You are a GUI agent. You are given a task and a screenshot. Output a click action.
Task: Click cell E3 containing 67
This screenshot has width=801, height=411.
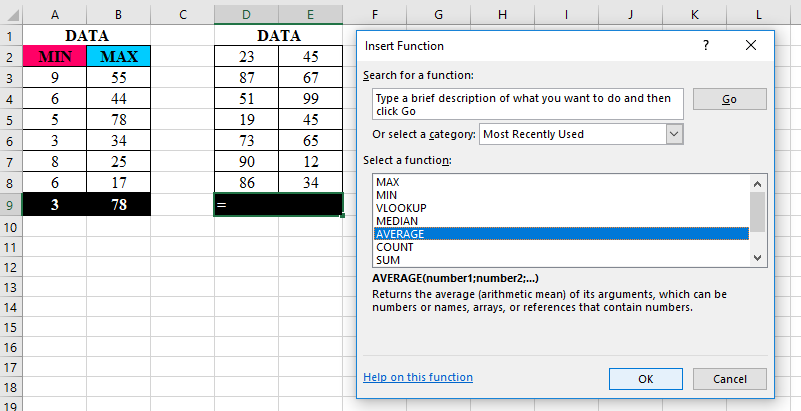pyautogui.click(x=311, y=78)
